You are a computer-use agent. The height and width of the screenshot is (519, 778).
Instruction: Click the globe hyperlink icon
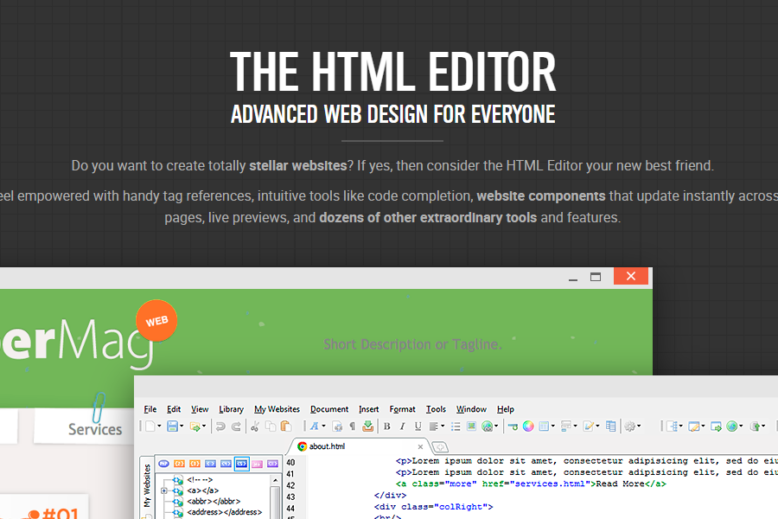pos(488,426)
